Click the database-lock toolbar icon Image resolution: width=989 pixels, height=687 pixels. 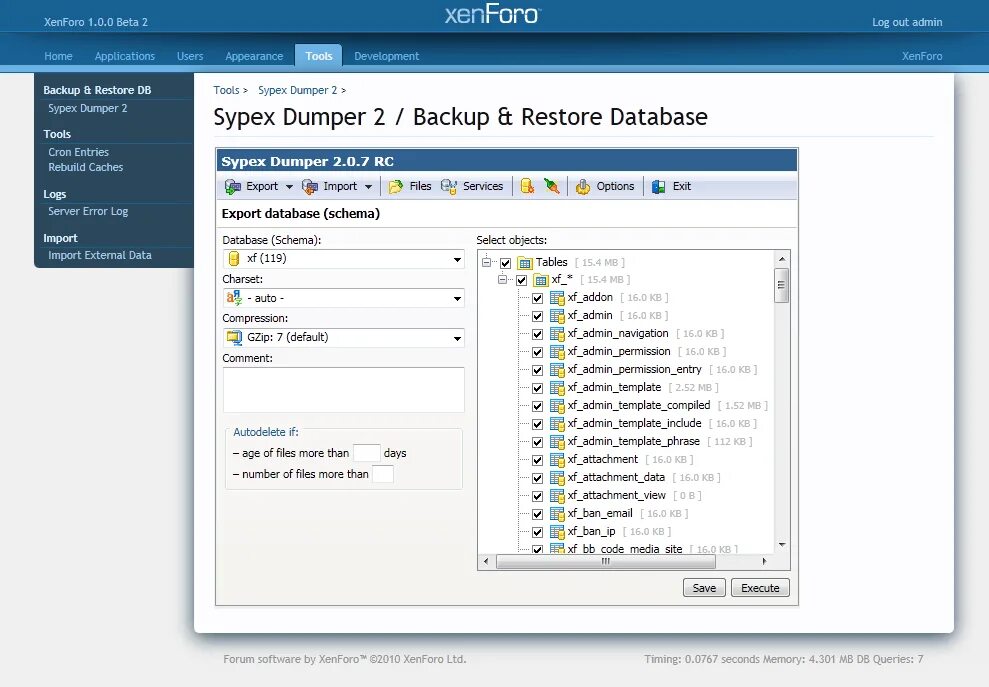pyautogui.click(x=527, y=186)
